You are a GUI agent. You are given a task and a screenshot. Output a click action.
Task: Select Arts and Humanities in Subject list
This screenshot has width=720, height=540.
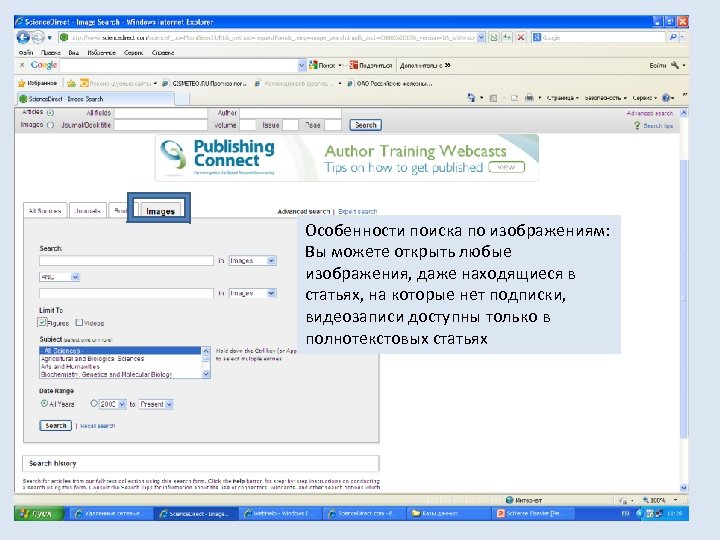pyautogui.click(x=120, y=366)
